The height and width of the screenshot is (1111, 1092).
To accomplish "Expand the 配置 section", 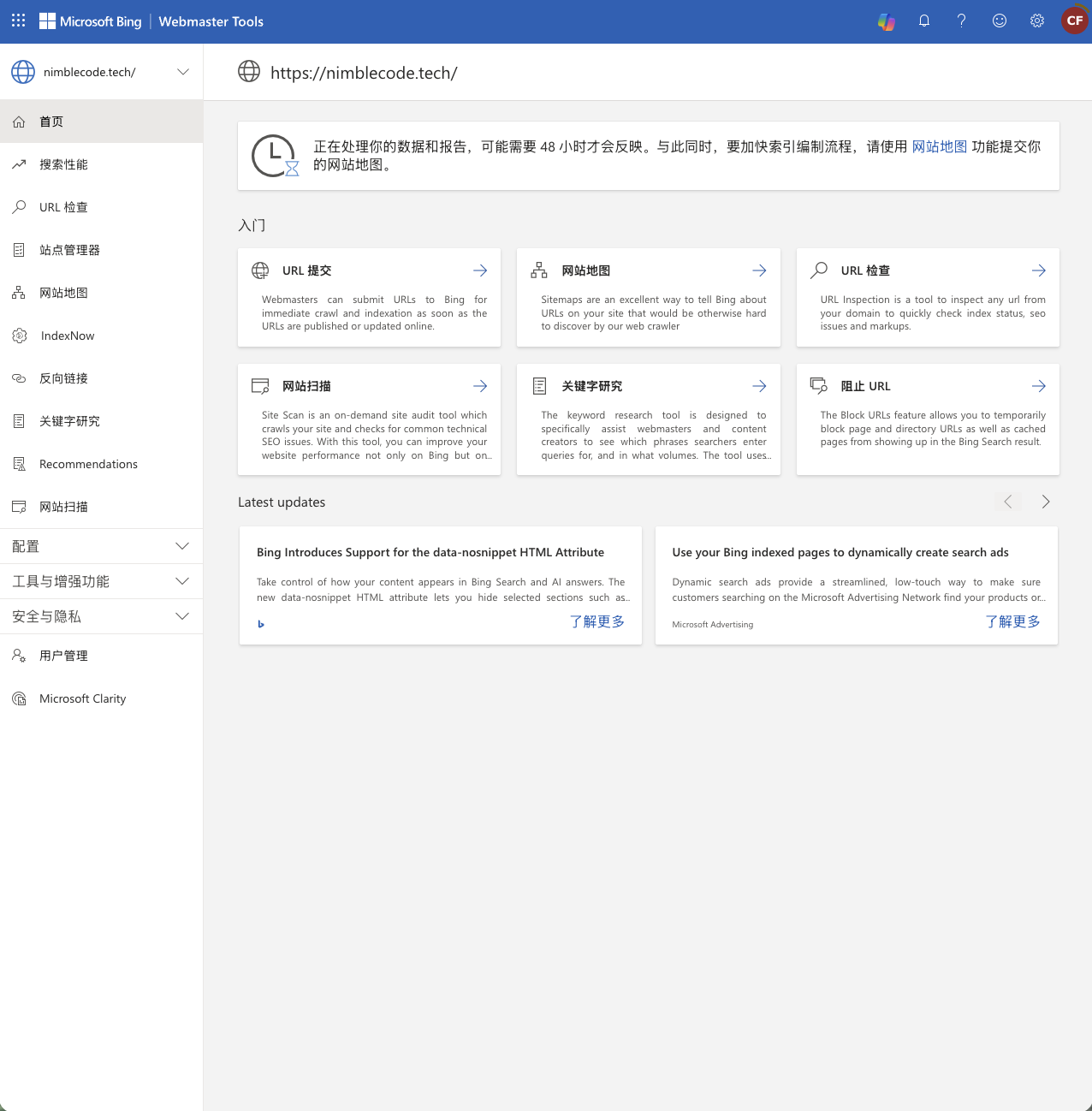I will point(101,546).
